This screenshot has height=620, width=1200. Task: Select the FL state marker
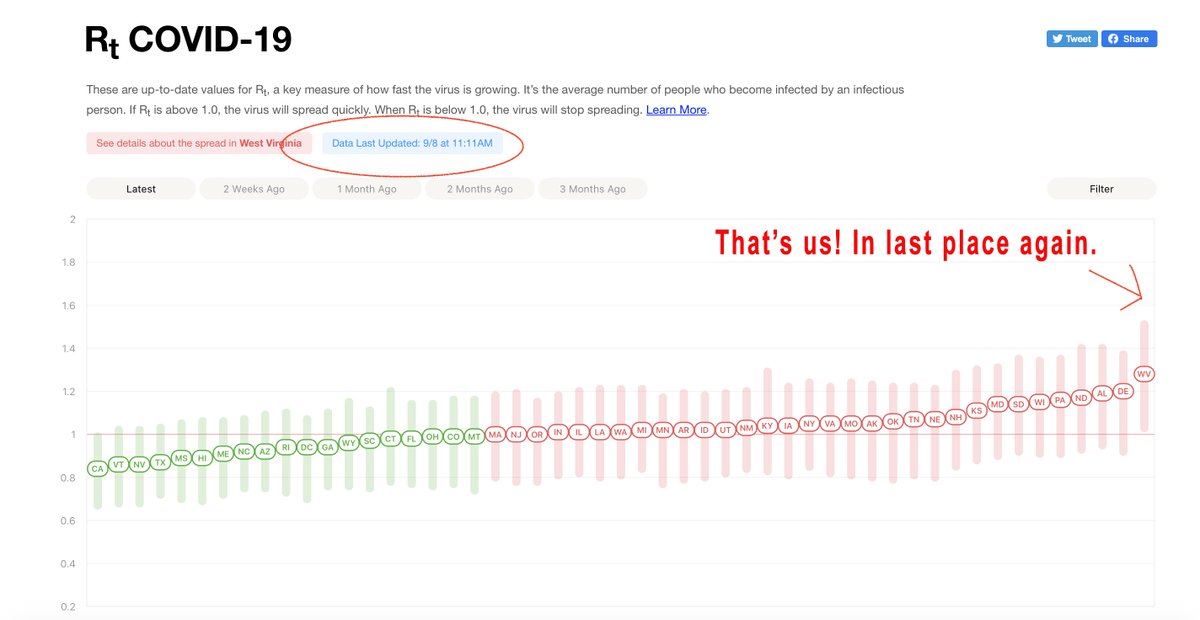pos(411,438)
